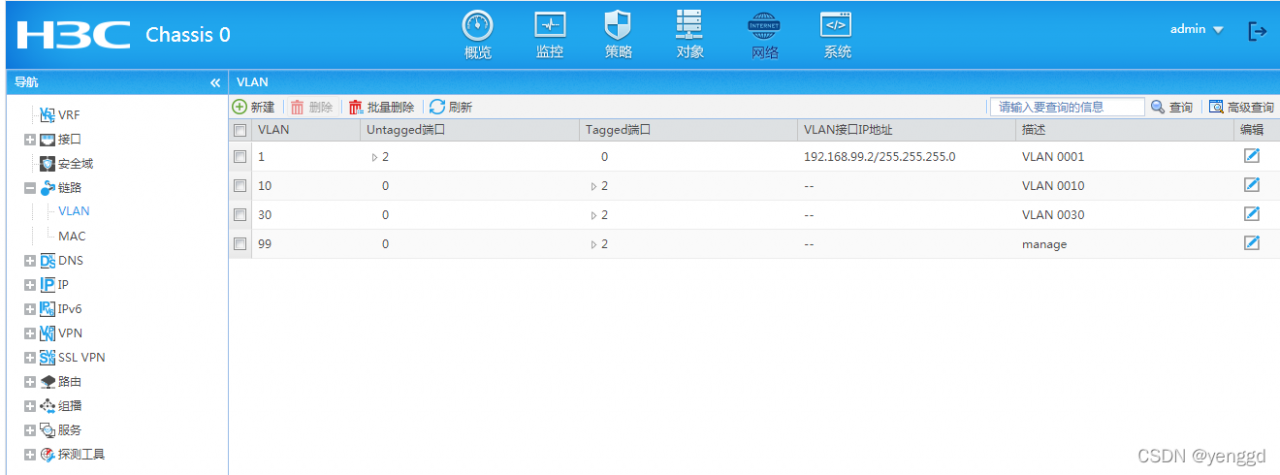Click the 192.168.99.2/255.255.255.0 address cell

[880, 157]
